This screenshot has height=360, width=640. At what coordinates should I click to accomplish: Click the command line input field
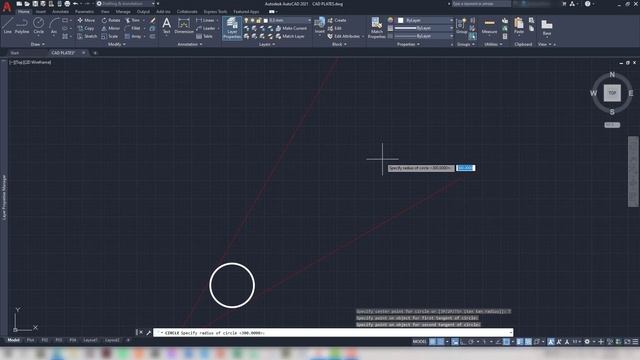[x=333, y=333]
